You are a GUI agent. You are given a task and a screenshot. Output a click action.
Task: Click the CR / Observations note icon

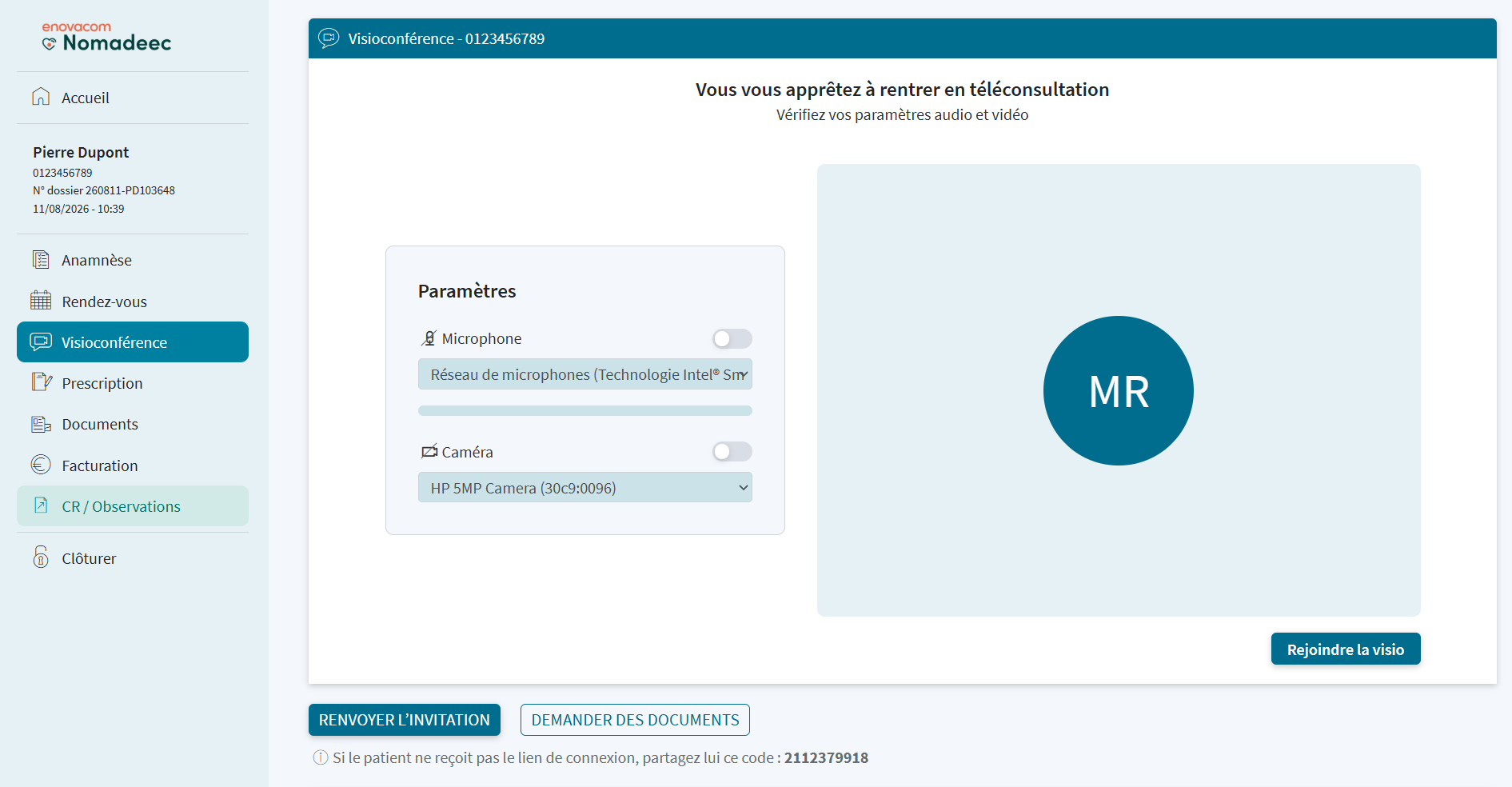[x=41, y=505]
